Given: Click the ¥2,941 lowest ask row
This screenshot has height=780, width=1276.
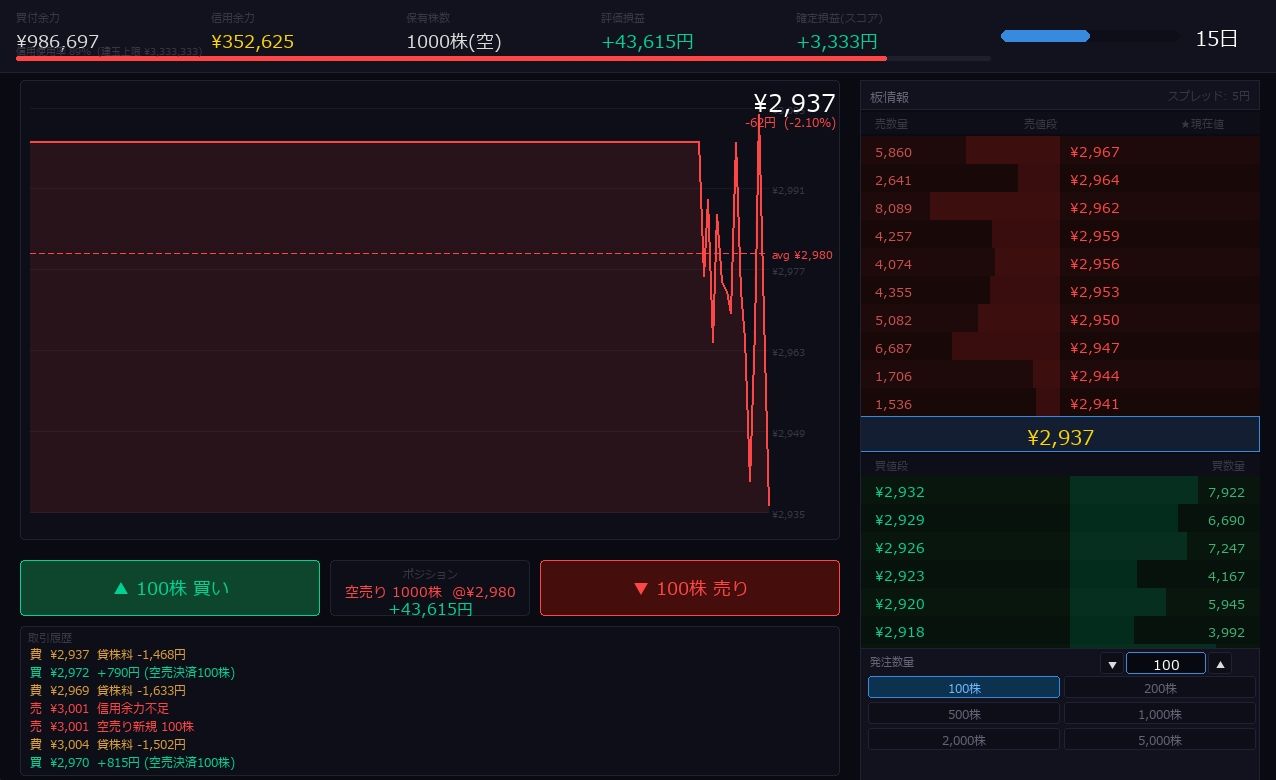Looking at the screenshot, I should tap(1060, 404).
